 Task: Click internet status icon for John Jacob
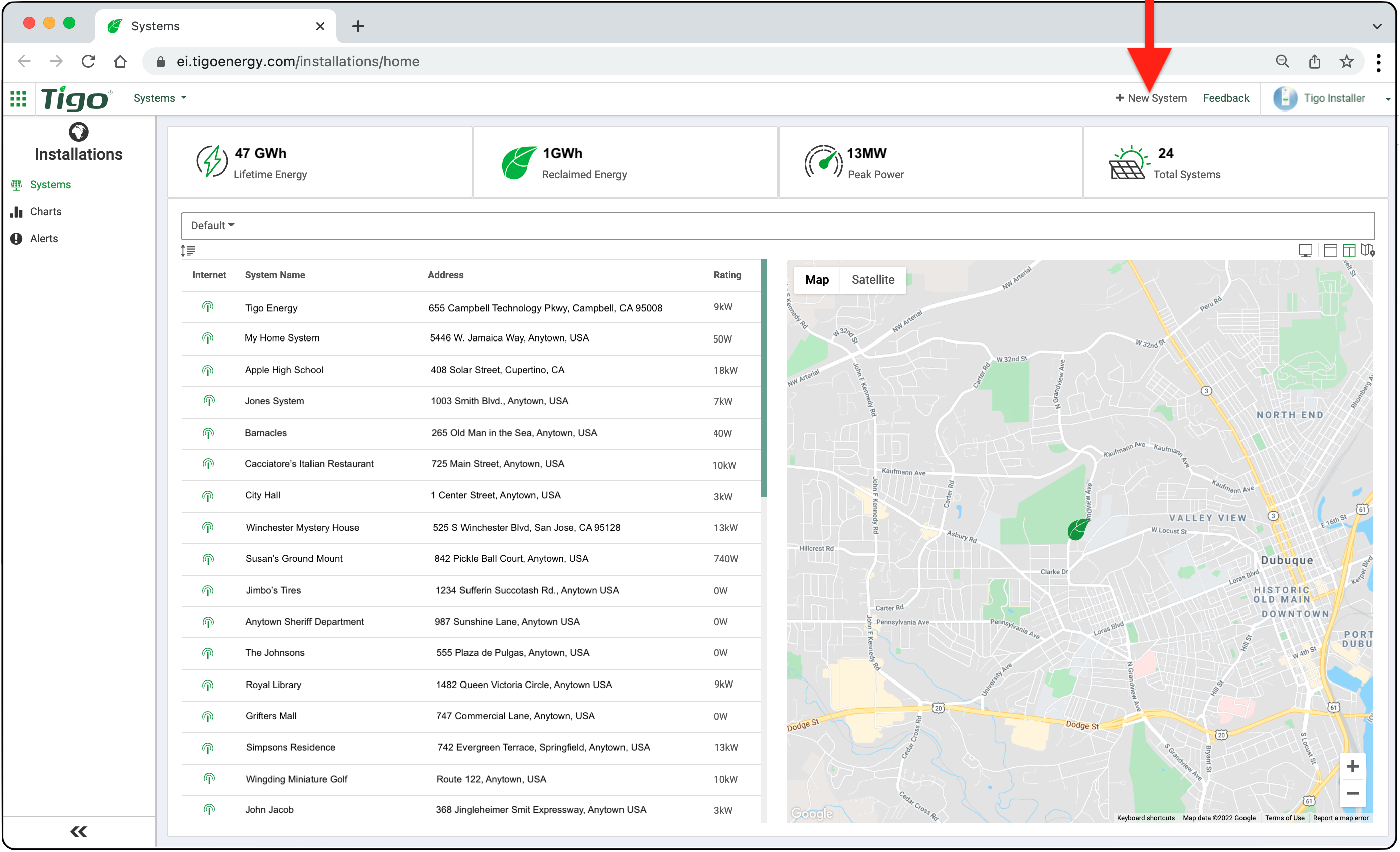[209, 809]
